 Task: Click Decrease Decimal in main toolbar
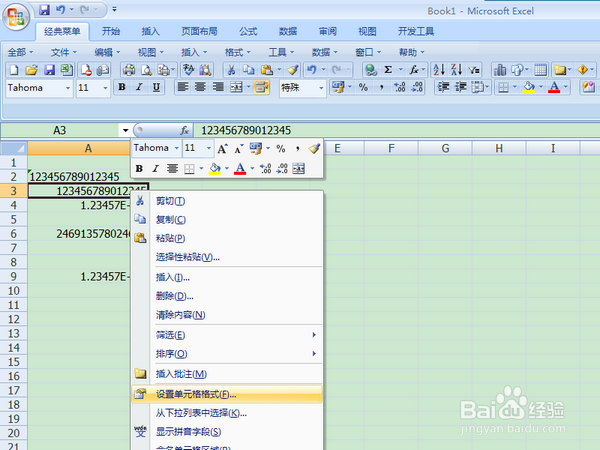417,87
